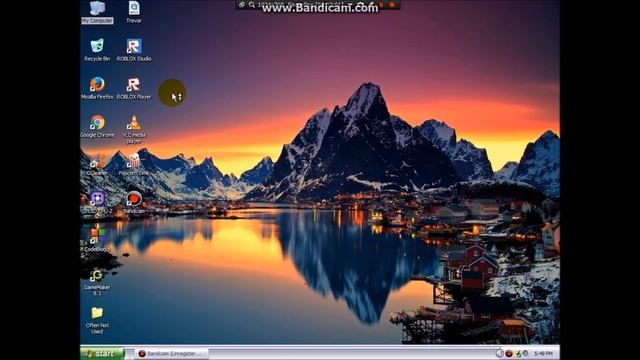Image resolution: width=640 pixels, height=360 pixels.
Task: Click the red record button on Bandicam bar
Action: click(392, 4)
